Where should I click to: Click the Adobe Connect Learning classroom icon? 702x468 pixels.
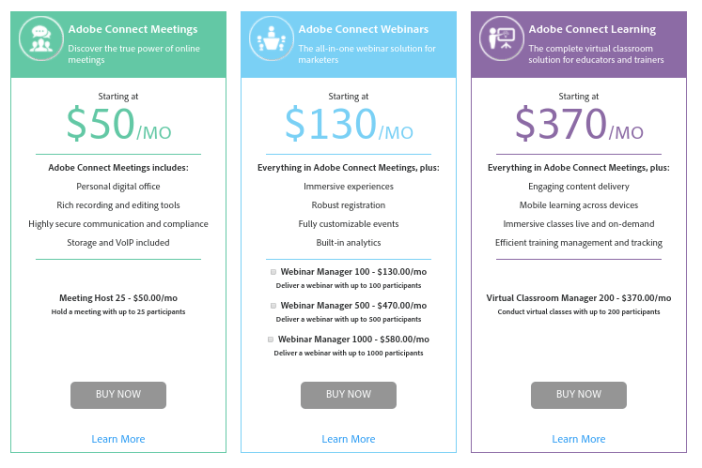pos(499,40)
